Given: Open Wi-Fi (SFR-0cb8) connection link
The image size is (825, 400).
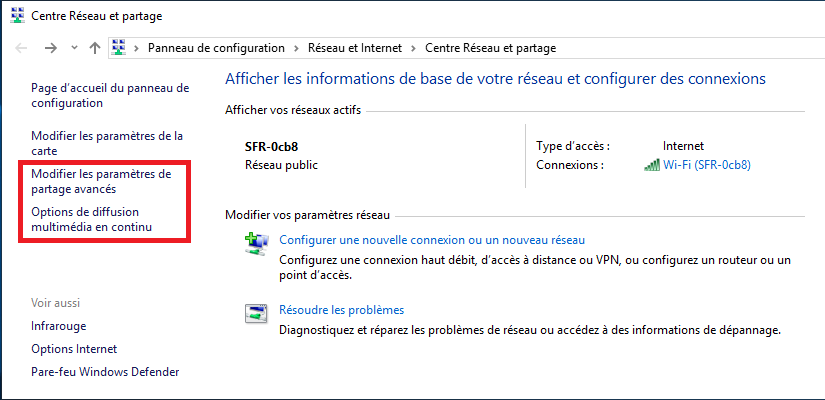Looking at the screenshot, I should point(706,165).
